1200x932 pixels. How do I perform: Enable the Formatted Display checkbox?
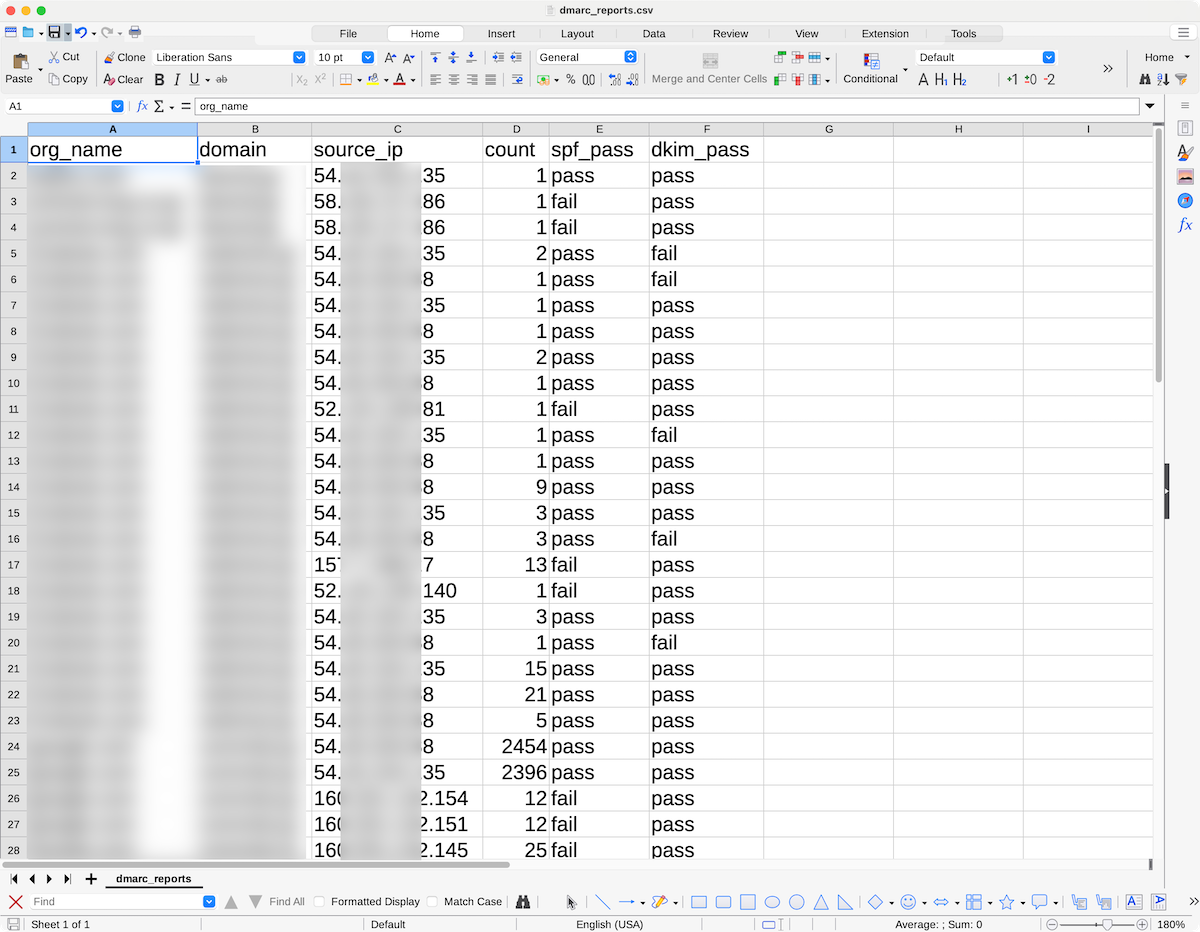(319, 902)
